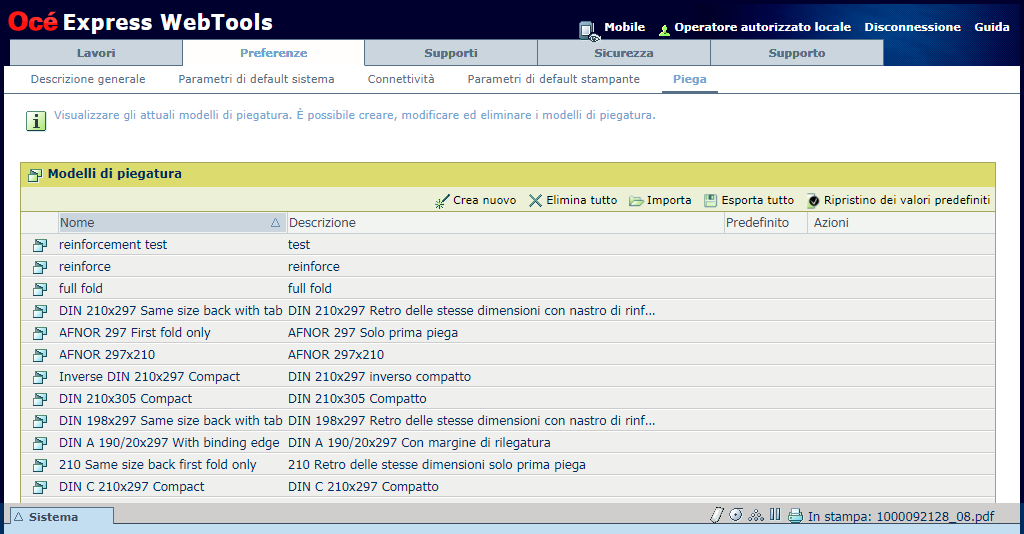Image resolution: width=1024 pixels, height=534 pixels.
Task: Open the Guida help link
Action: 992,27
